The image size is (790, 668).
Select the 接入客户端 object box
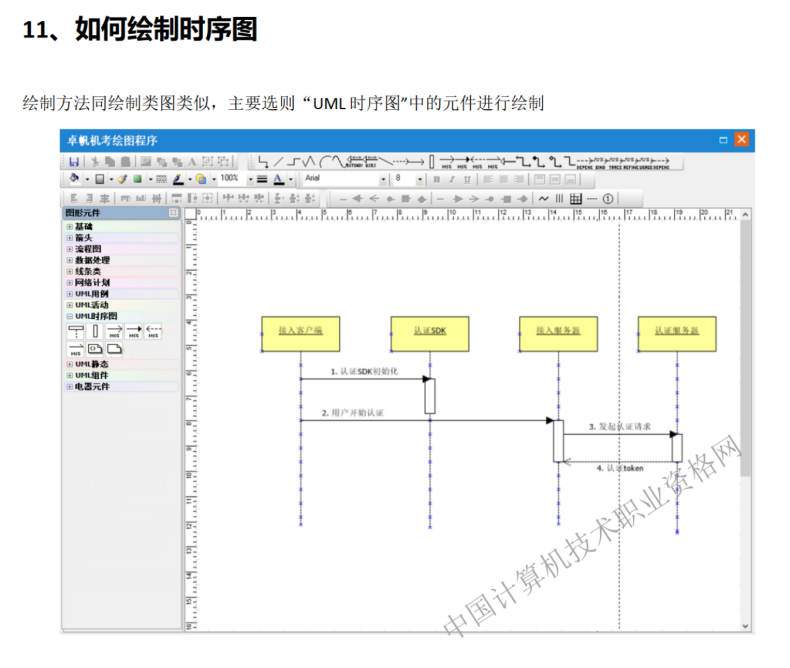point(301,333)
